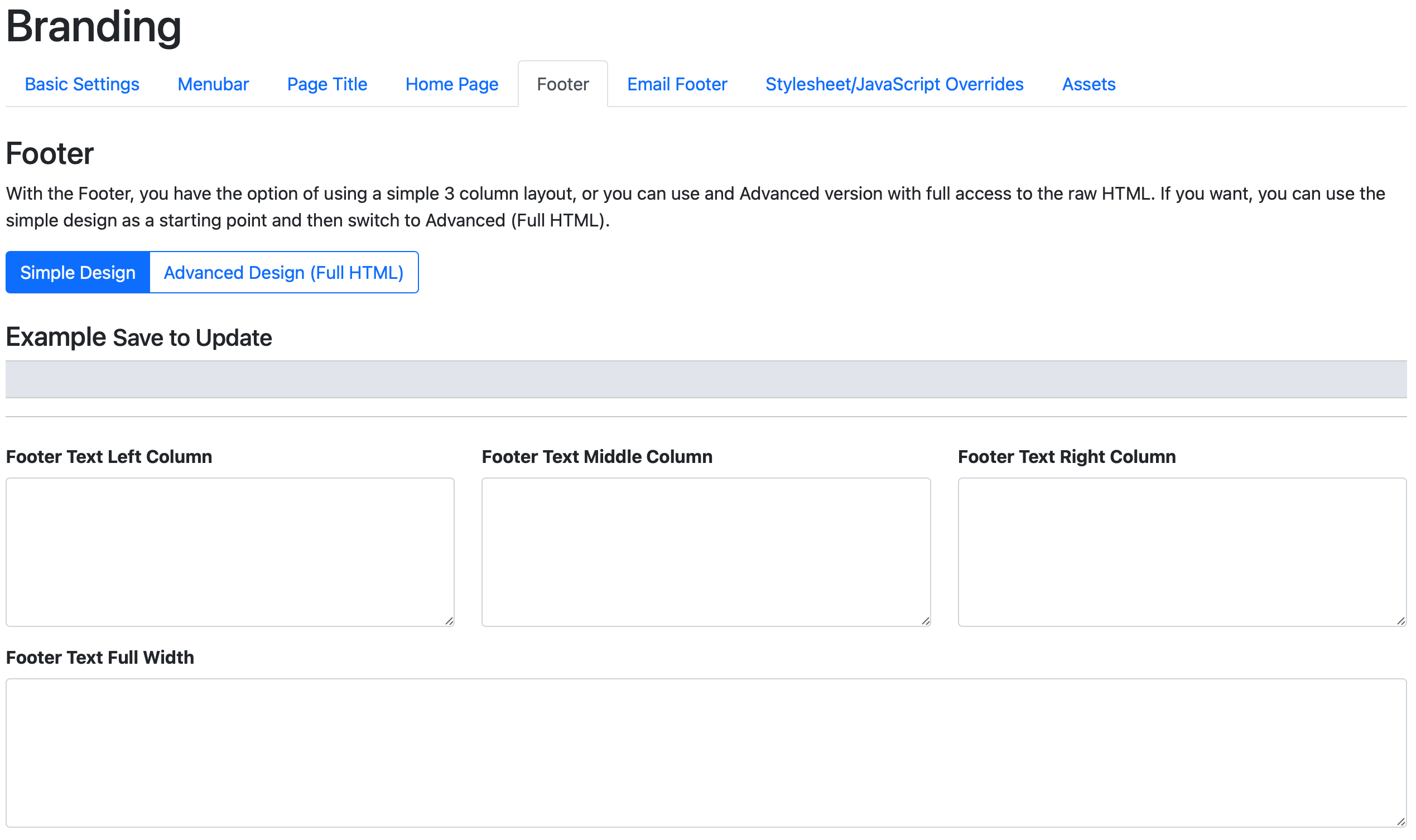
Task: Switch to Advanced Design (Full HTML)
Action: click(283, 272)
